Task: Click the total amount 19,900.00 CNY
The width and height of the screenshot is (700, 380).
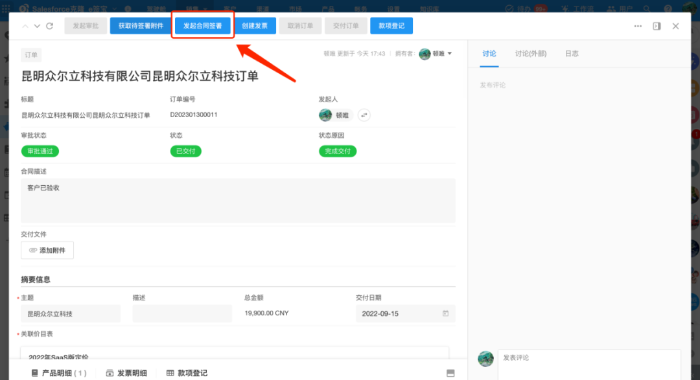Action: click(267, 313)
